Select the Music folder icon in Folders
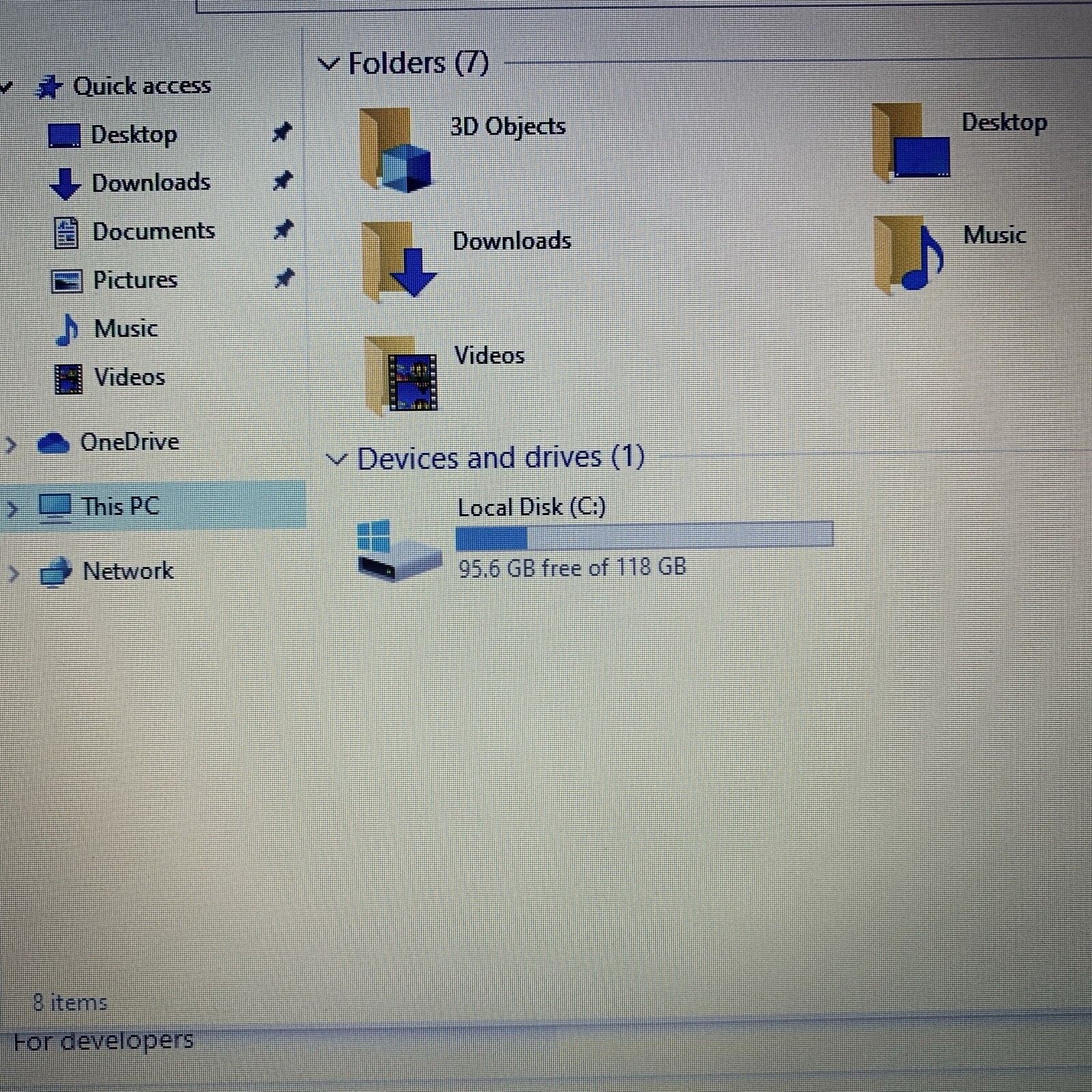Screen dimensions: 1092x1092 [909, 255]
